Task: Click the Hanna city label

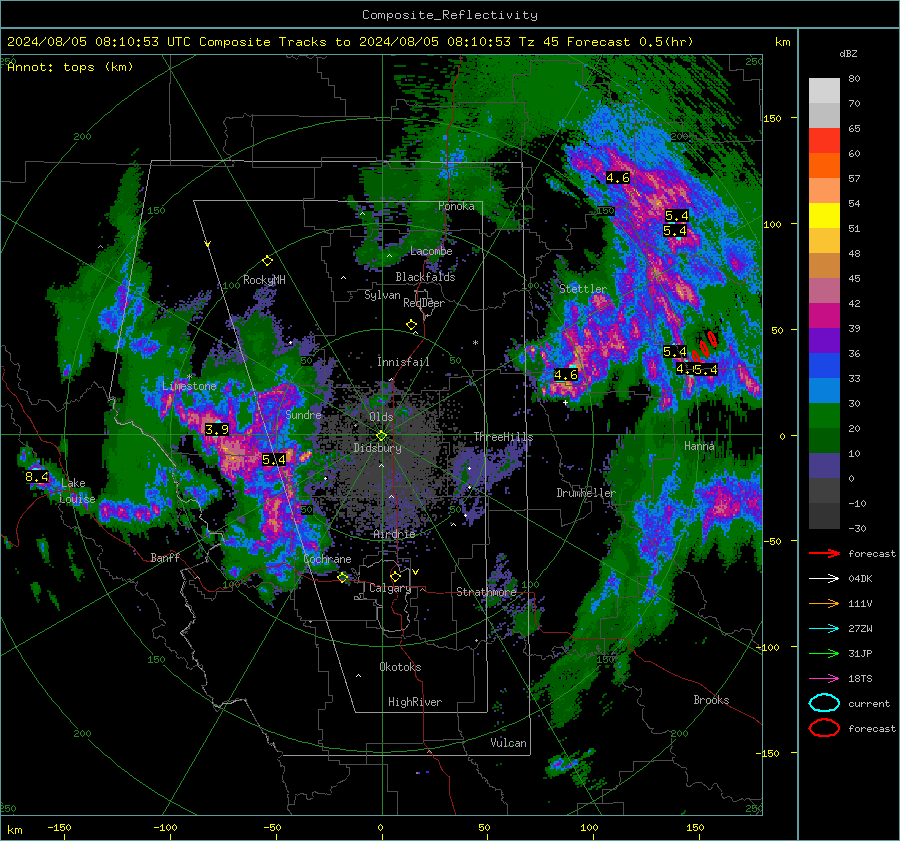Action: pos(699,446)
